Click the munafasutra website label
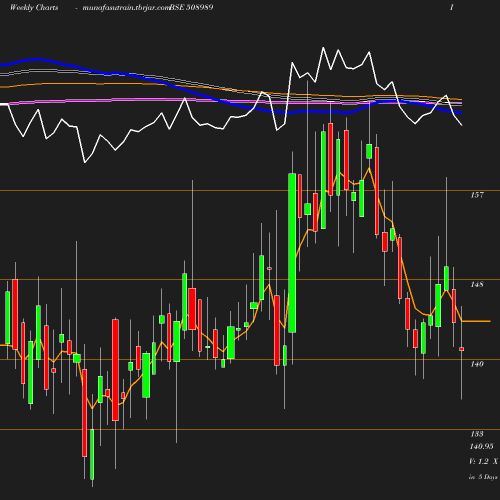The width and height of the screenshot is (500, 500). (x=126, y=7)
